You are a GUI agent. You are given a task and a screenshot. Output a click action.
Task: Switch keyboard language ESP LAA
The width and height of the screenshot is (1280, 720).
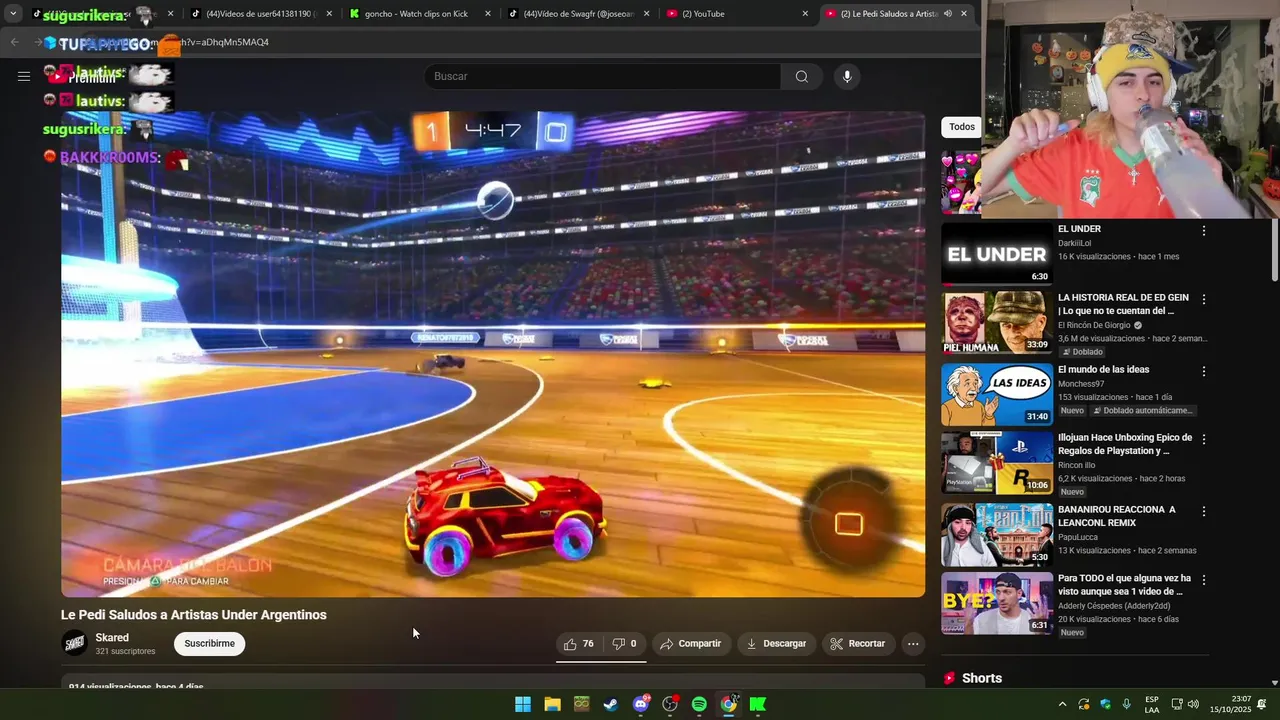pyautogui.click(x=1152, y=704)
